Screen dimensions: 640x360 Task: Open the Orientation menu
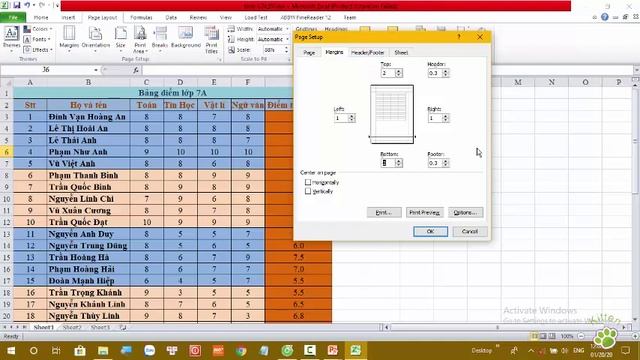pos(96,39)
